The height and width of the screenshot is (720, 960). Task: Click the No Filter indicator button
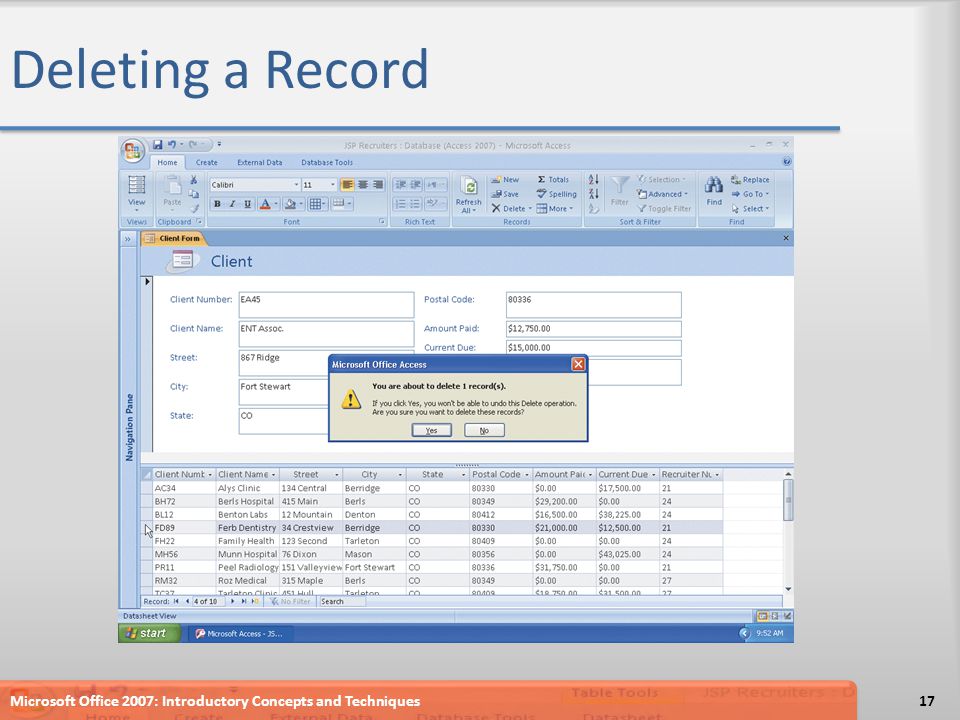(x=290, y=601)
